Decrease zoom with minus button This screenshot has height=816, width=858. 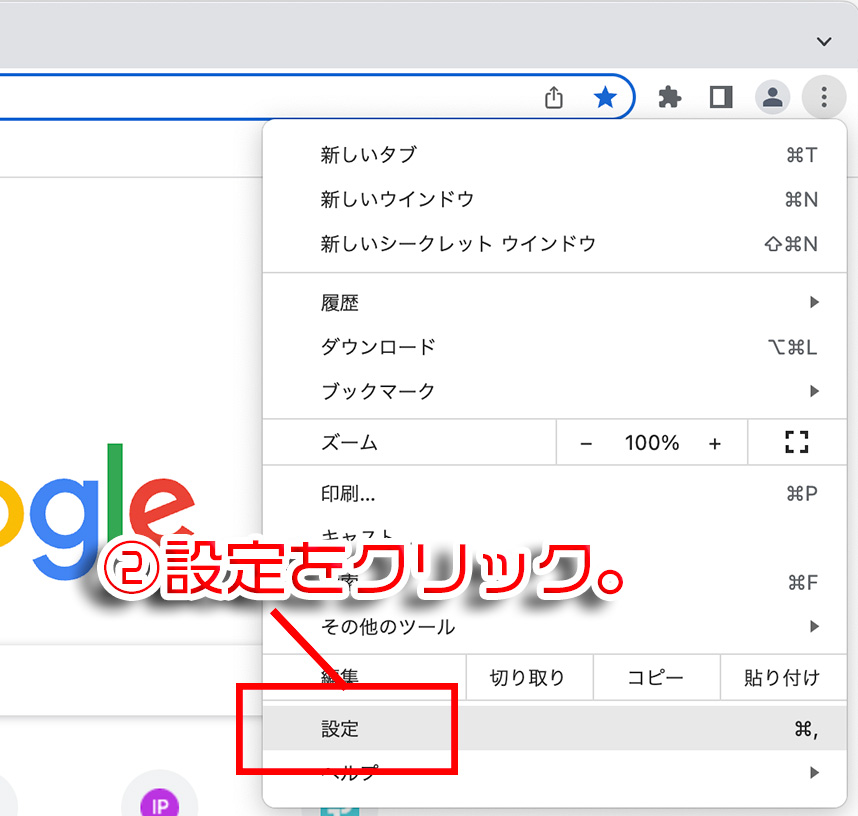point(586,443)
